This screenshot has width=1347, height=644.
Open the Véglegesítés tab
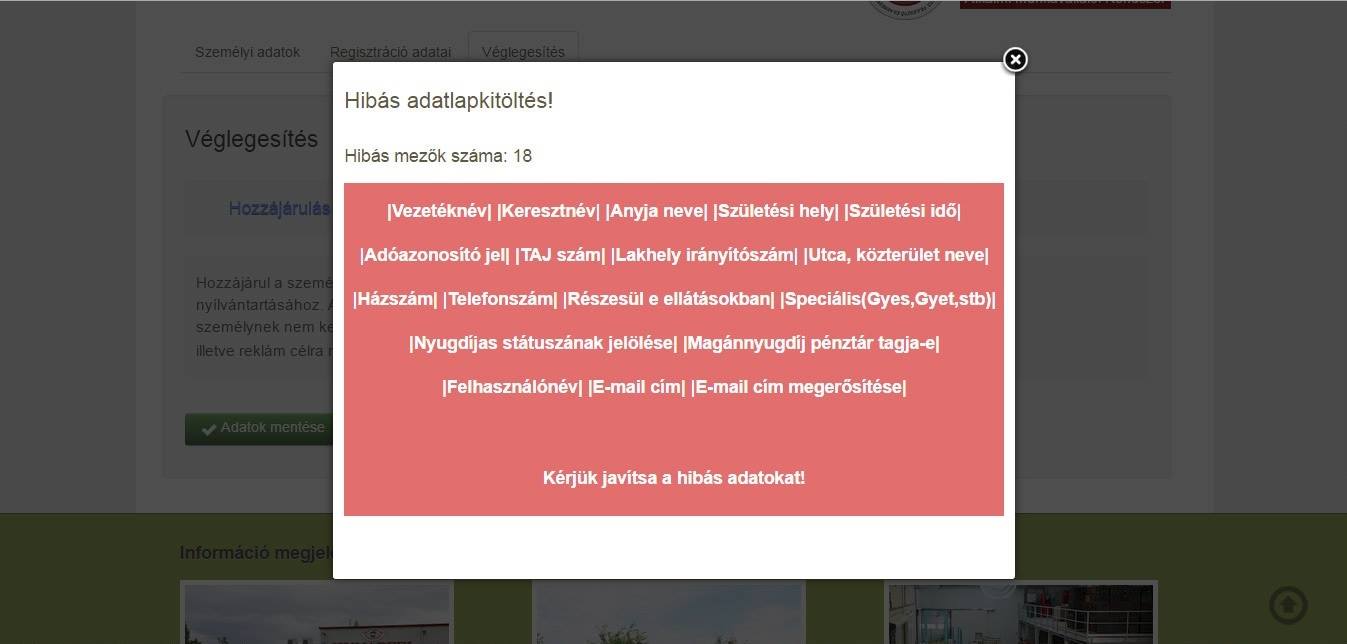pyautogui.click(x=524, y=52)
